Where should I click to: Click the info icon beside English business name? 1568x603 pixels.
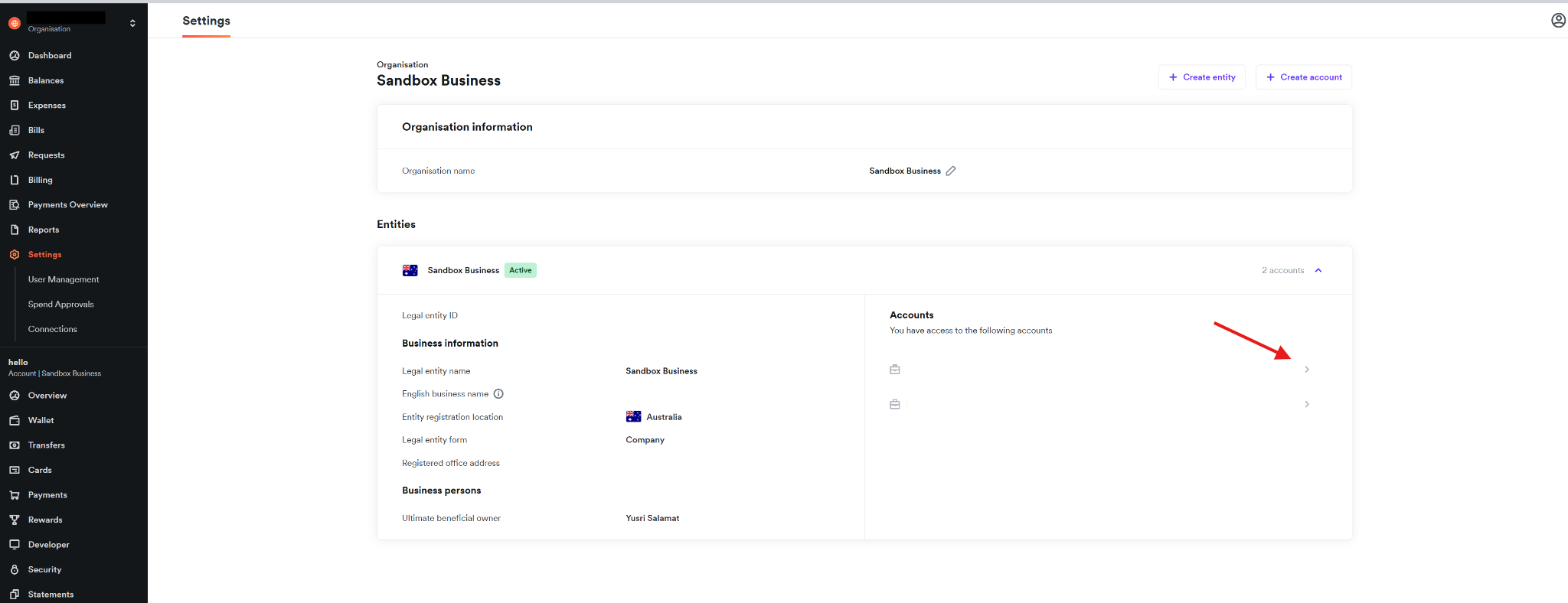[x=498, y=394]
